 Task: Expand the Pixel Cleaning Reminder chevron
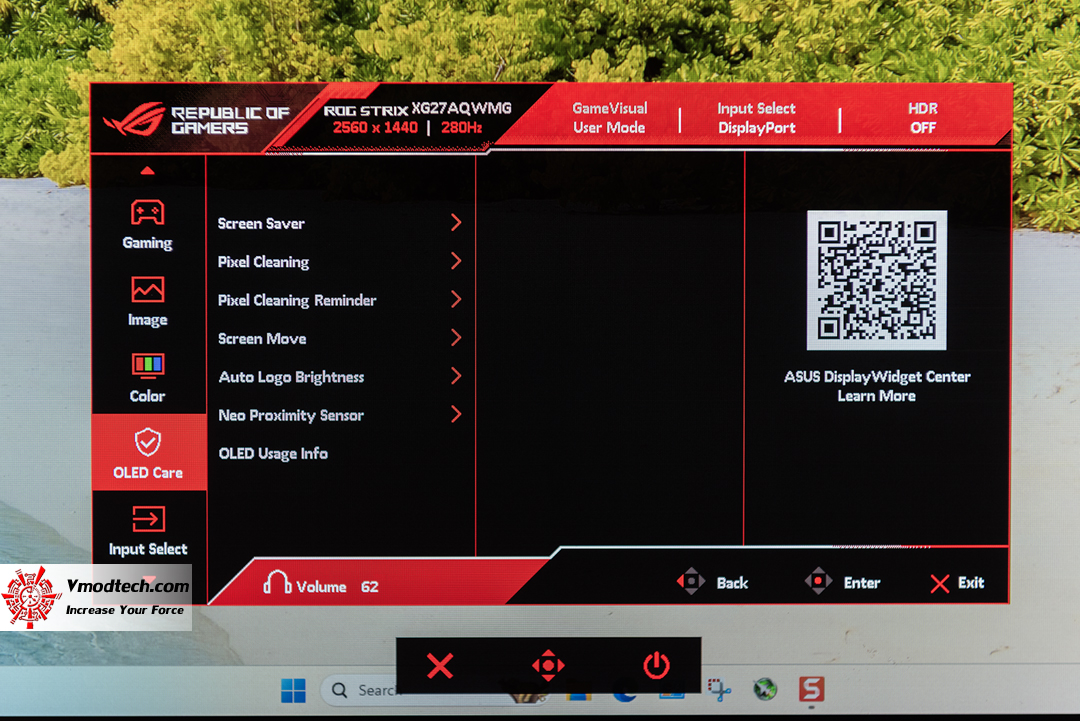[x=456, y=300]
